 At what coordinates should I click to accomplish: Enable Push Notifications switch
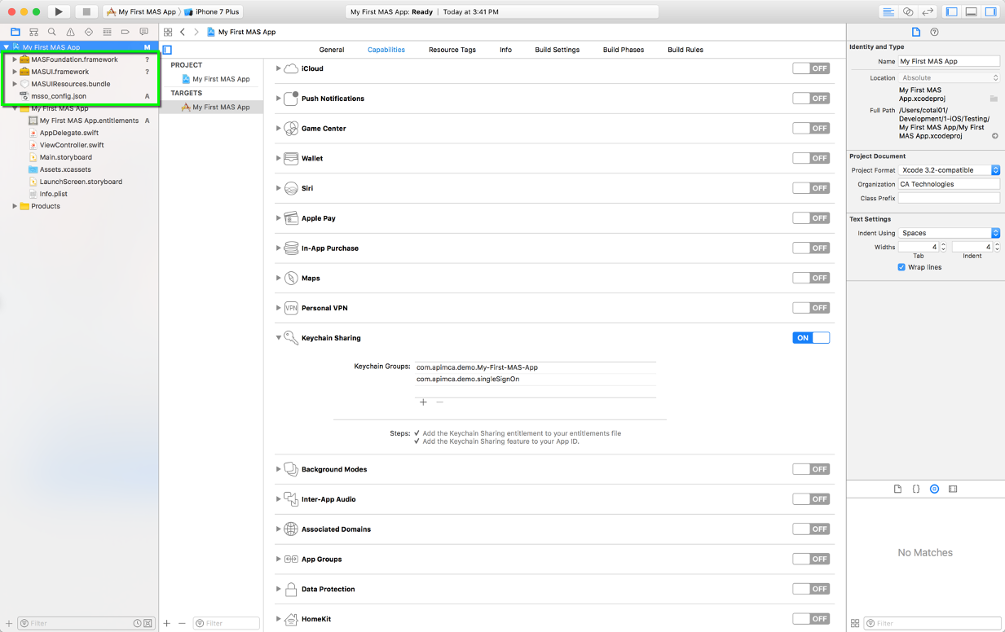[811, 98]
